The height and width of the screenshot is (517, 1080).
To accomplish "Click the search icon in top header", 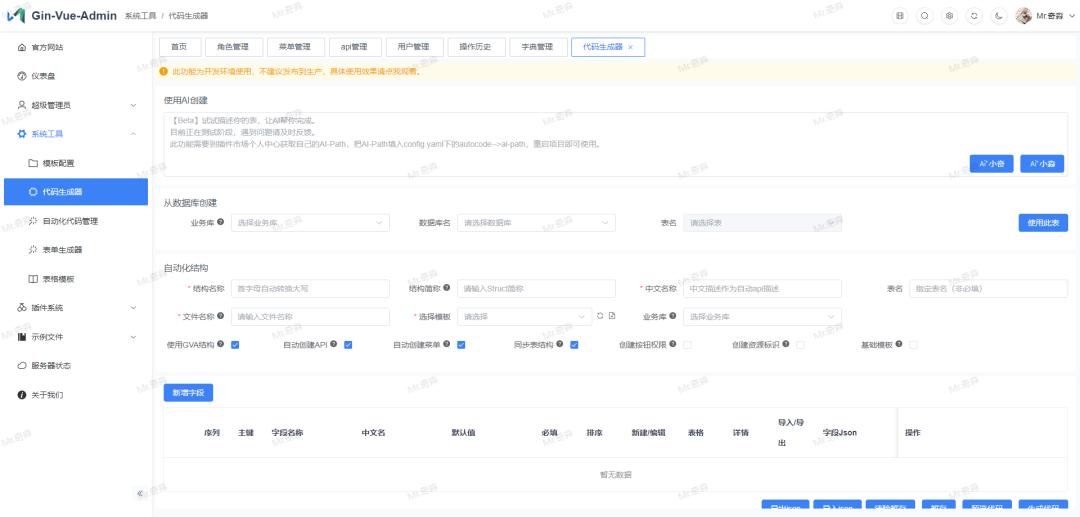I will tap(924, 16).
